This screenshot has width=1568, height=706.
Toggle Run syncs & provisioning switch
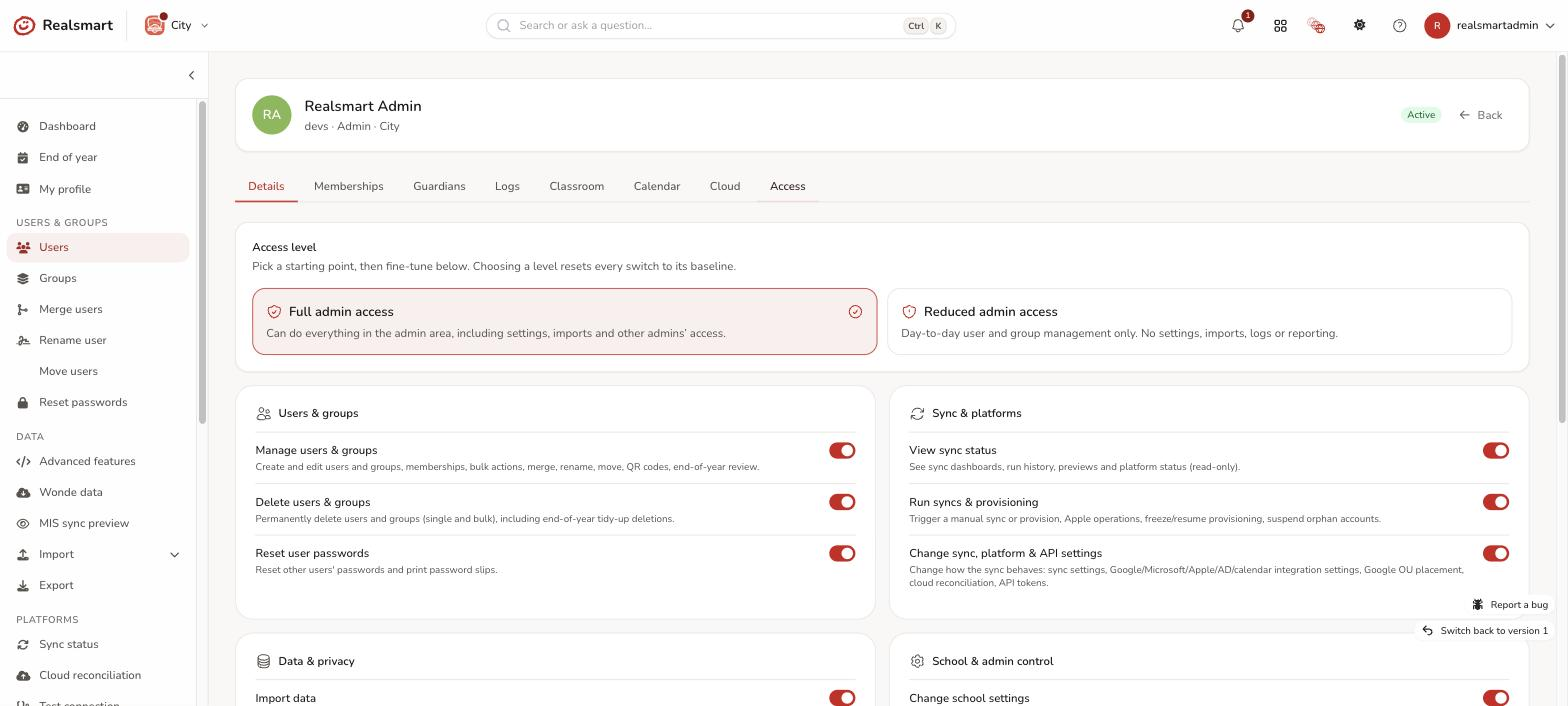click(1496, 502)
